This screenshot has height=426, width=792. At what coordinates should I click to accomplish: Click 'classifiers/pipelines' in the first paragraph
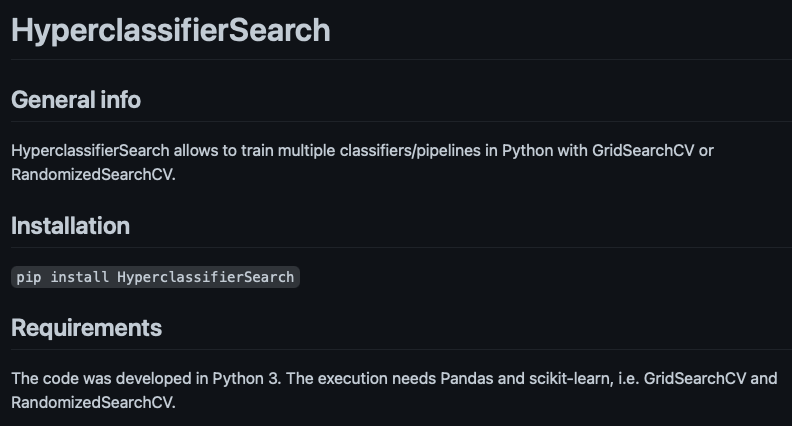coord(410,151)
